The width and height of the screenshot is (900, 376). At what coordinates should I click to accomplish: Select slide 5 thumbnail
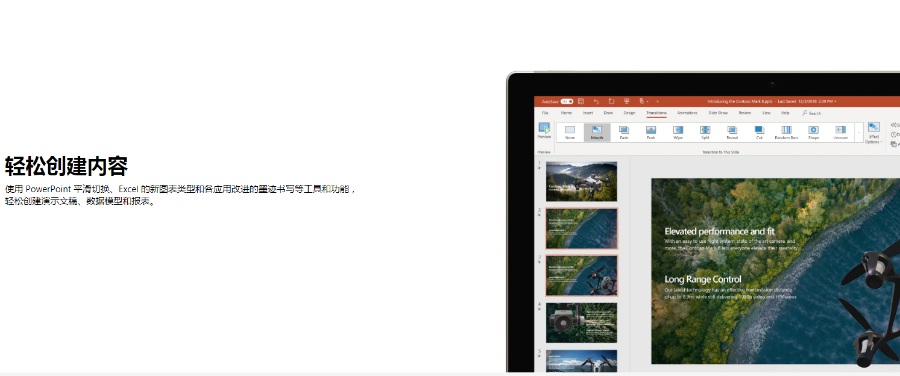(581, 361)
